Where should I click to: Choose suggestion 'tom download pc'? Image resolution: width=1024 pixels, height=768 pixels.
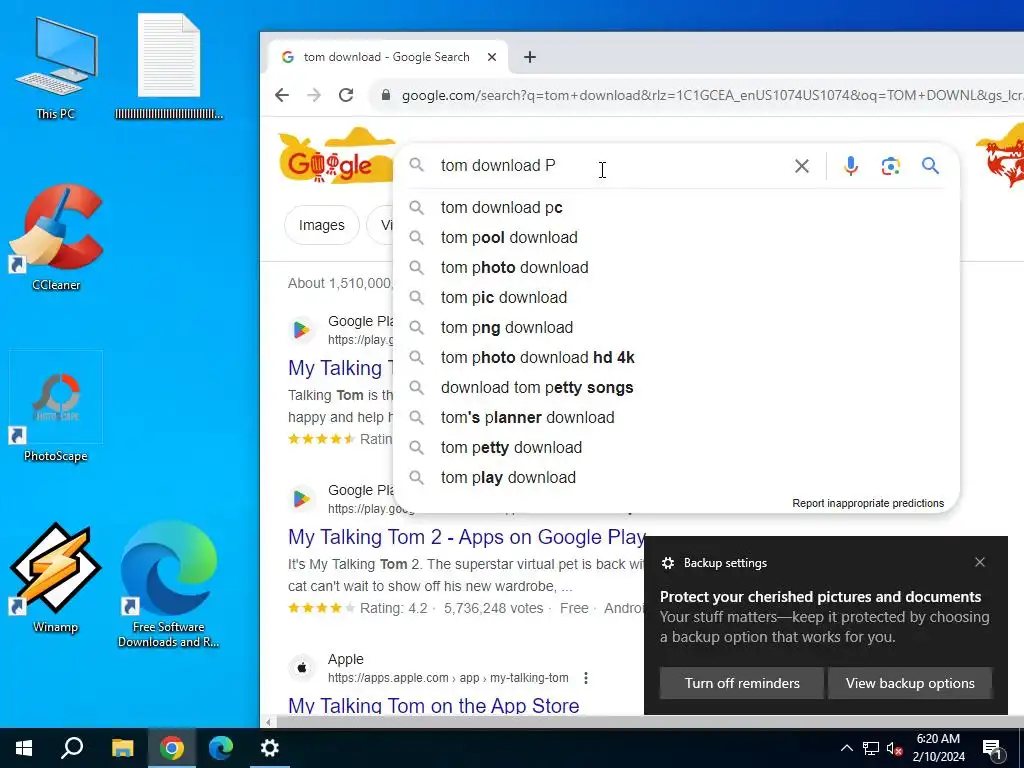coord(677,208)
